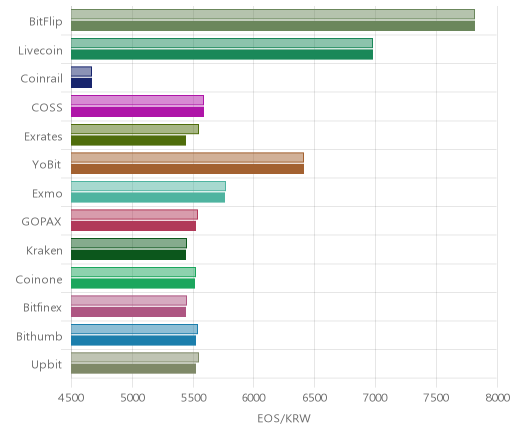Click the EOS/KRW axis title
Image resolution: width=512 pixels, height=436 pixels.
click(284, 418)
